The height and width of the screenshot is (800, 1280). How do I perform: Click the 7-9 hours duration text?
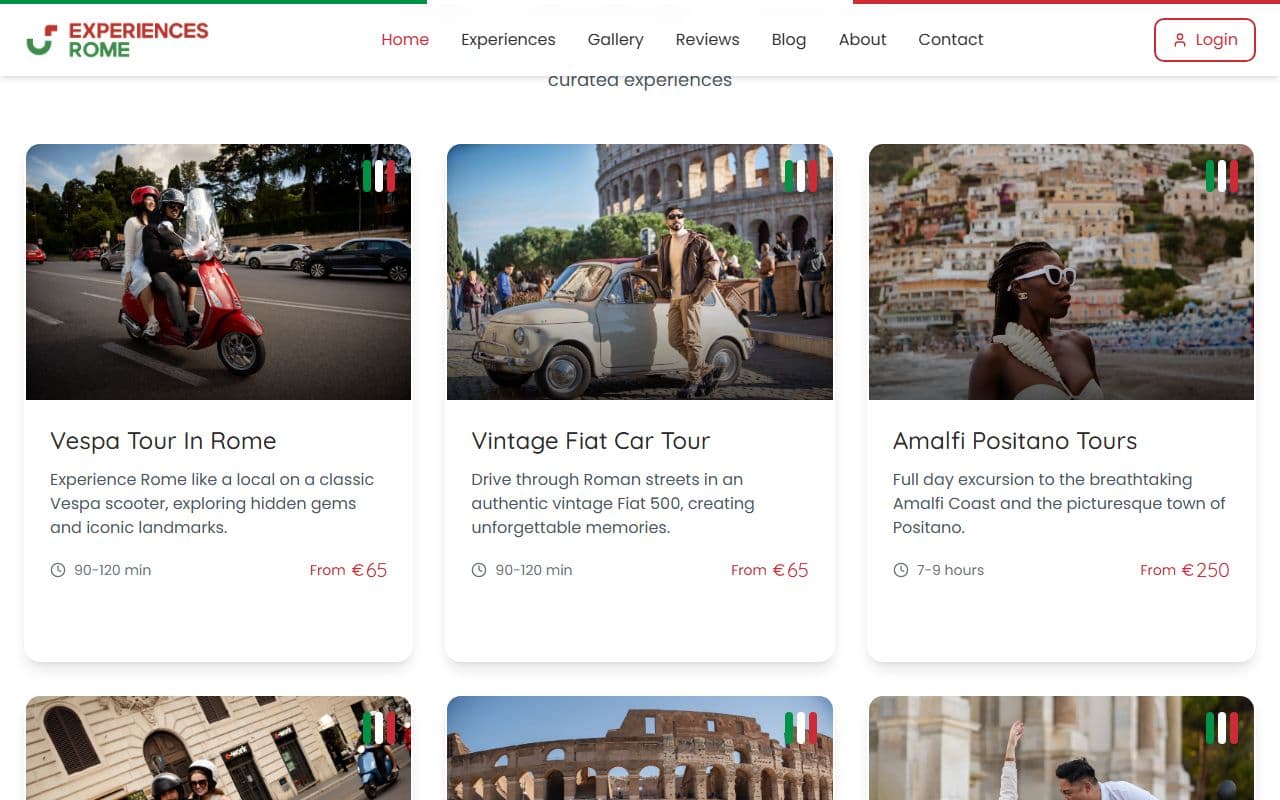[x=950, y=570]
